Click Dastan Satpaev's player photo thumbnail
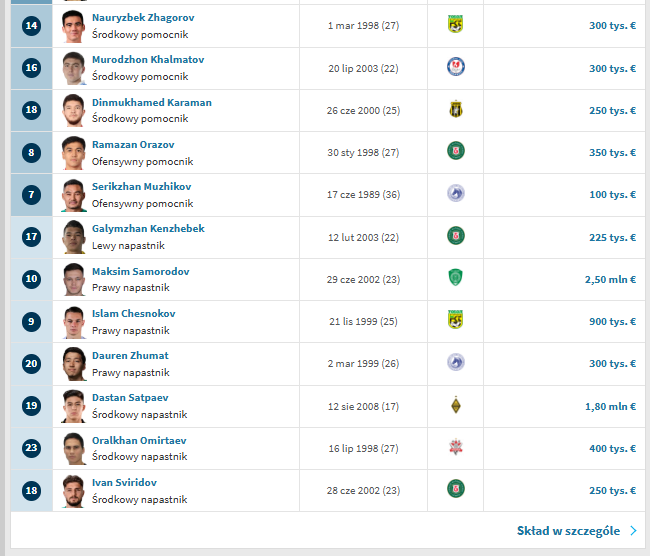Screen dimensions: 650x556 [x=74, y=406]
